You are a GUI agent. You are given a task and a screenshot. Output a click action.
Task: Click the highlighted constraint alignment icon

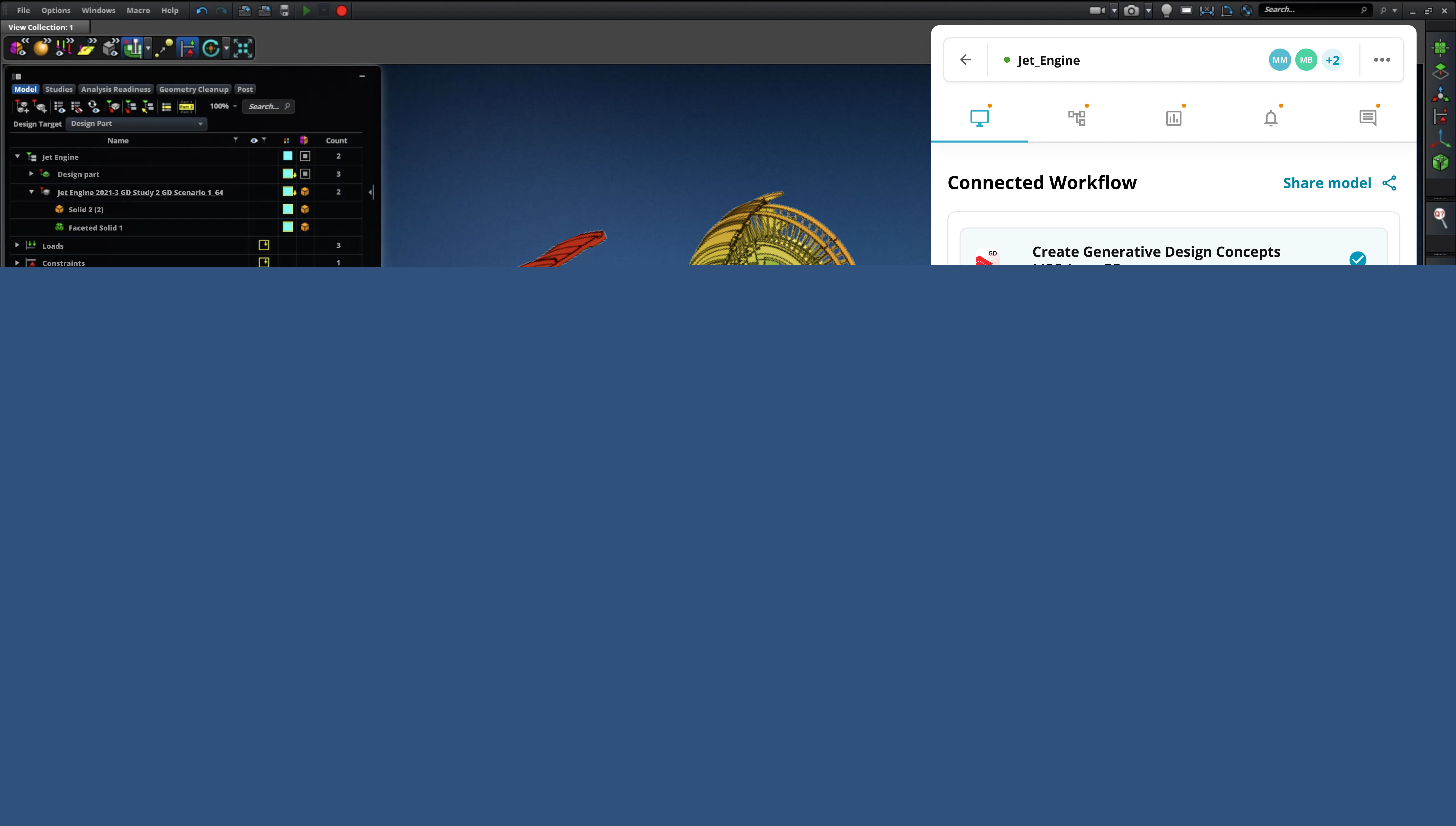pyautogui.click(x=188, y=48)
